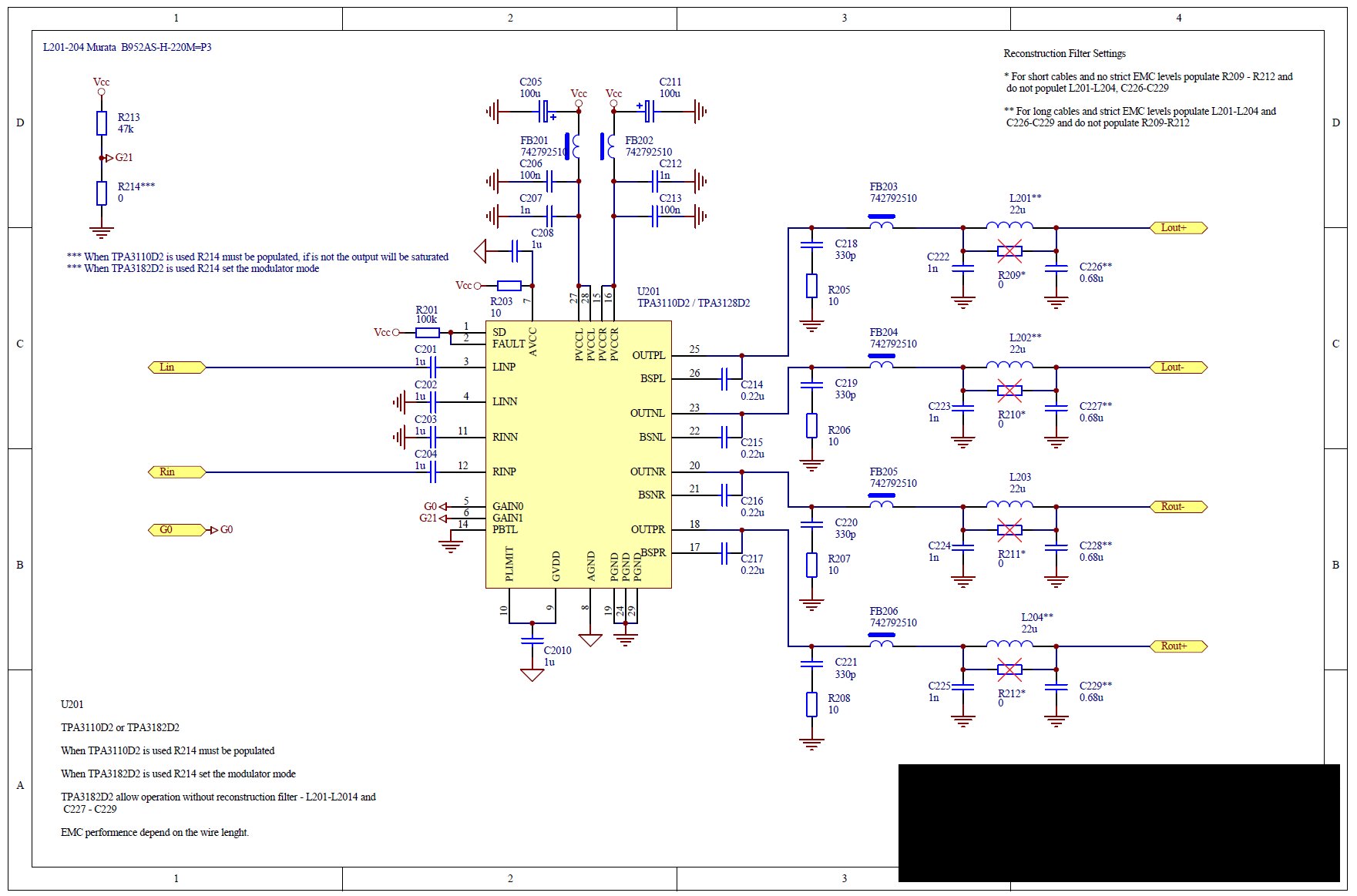Click the crossed-out R209 resistor symbol
1357x896 pixels.
pos(1009,251)
